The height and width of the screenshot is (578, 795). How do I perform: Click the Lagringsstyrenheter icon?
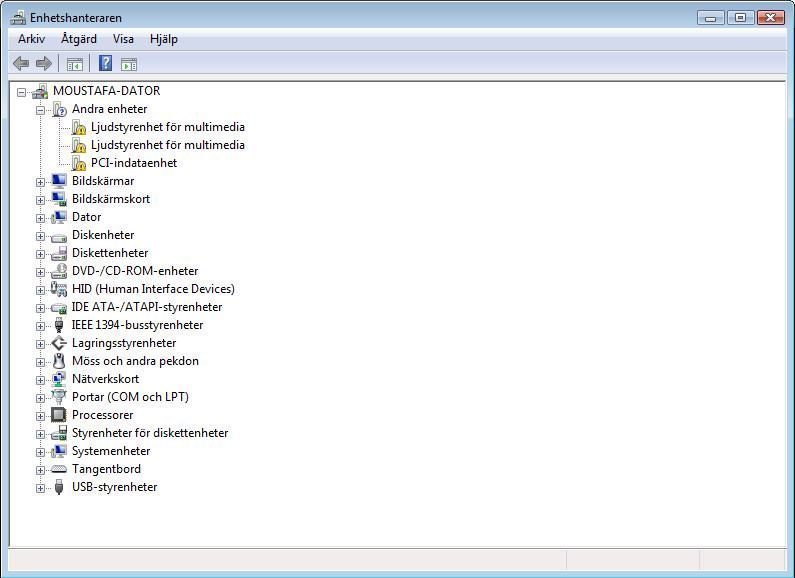click(x=59, y=343)
